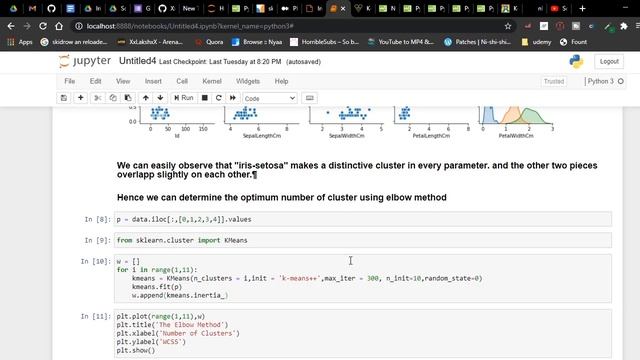Screen dimensions: 640x360
Task: Rename the notebook title Untitled4
Action: [137, 61]
